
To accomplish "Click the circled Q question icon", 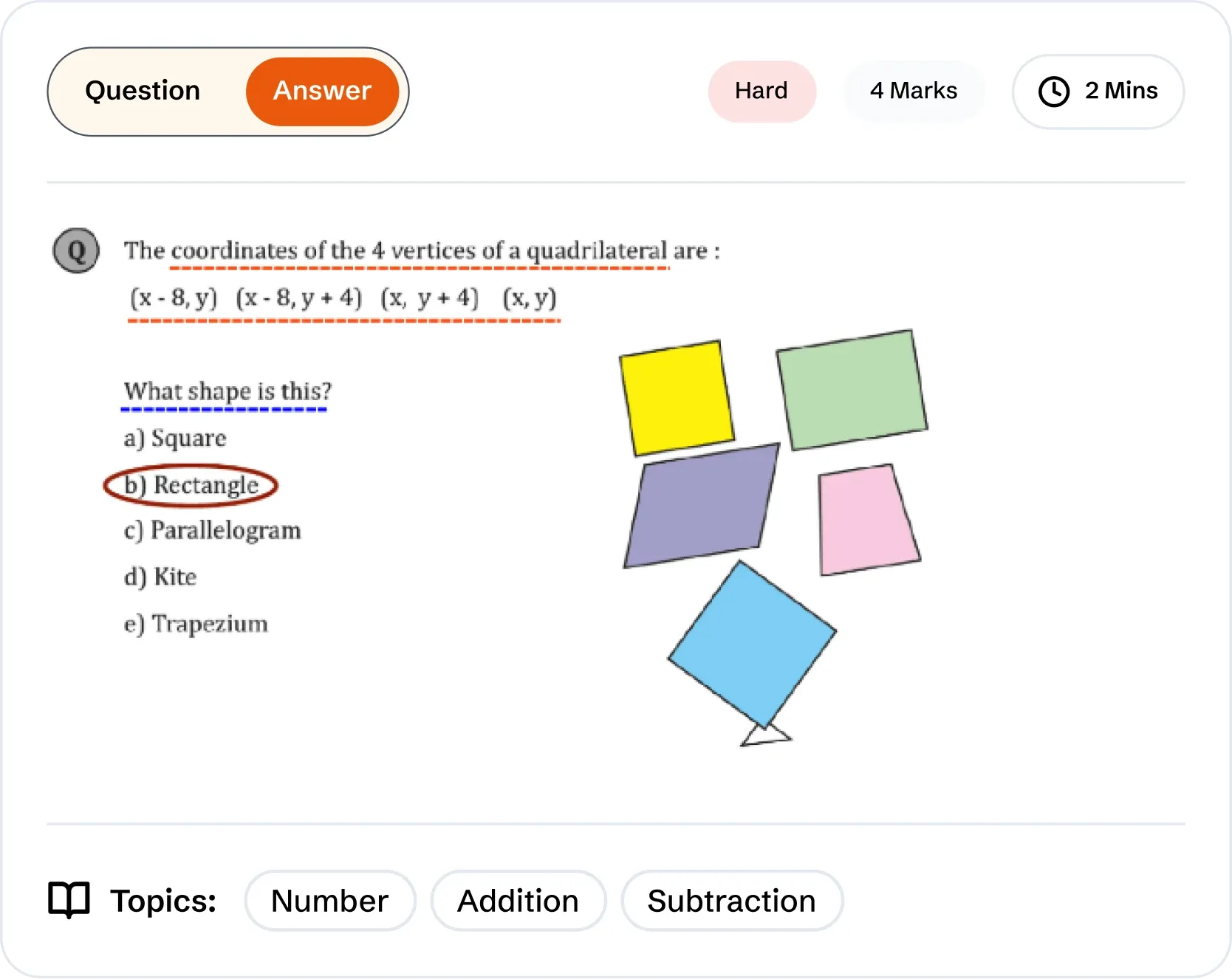I will (x=76, y=251).
